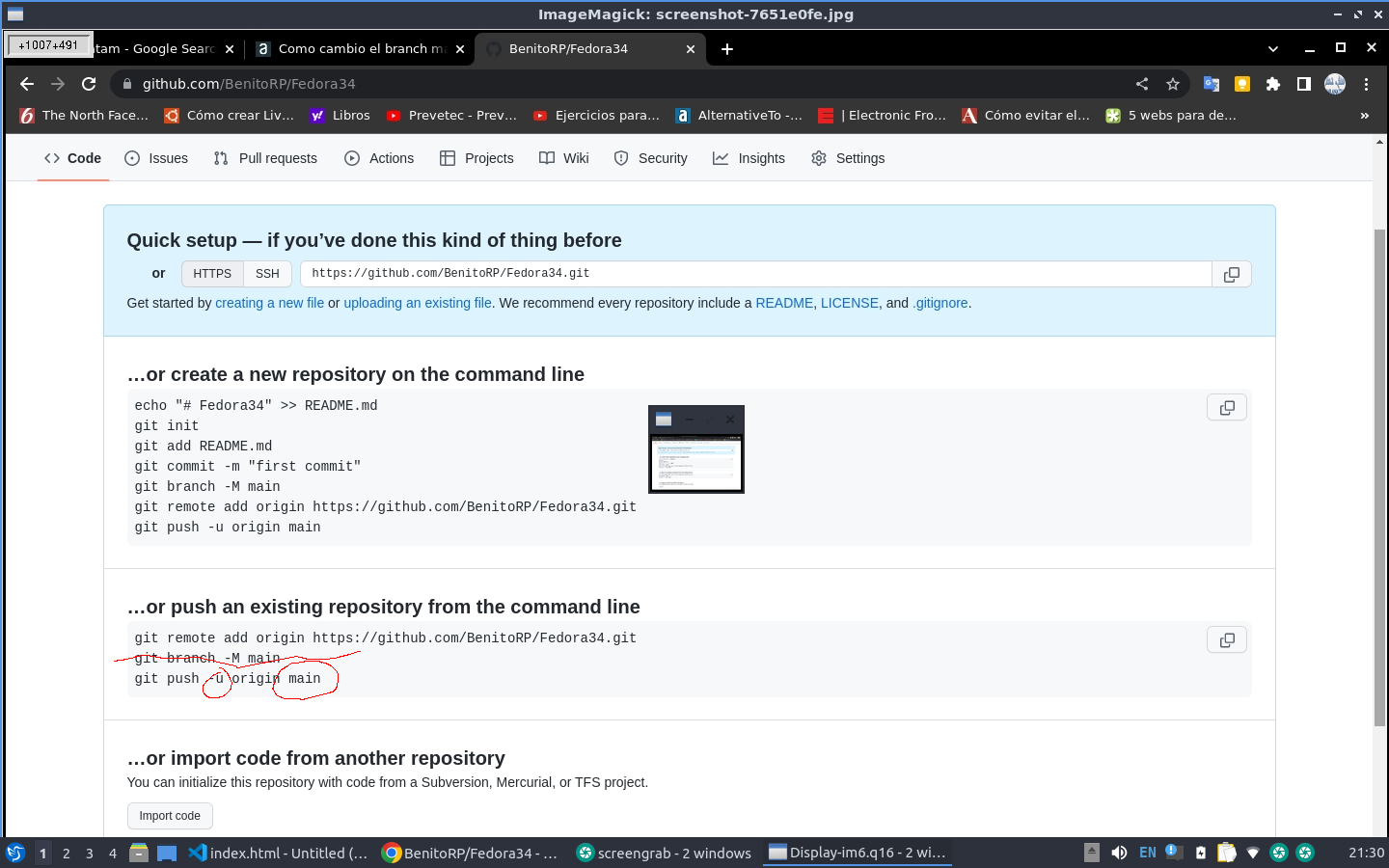Viewport: 1389px width, 868px height.
Task: Open the Cómo evitar el... bookmark
Action: point(1025,116)
